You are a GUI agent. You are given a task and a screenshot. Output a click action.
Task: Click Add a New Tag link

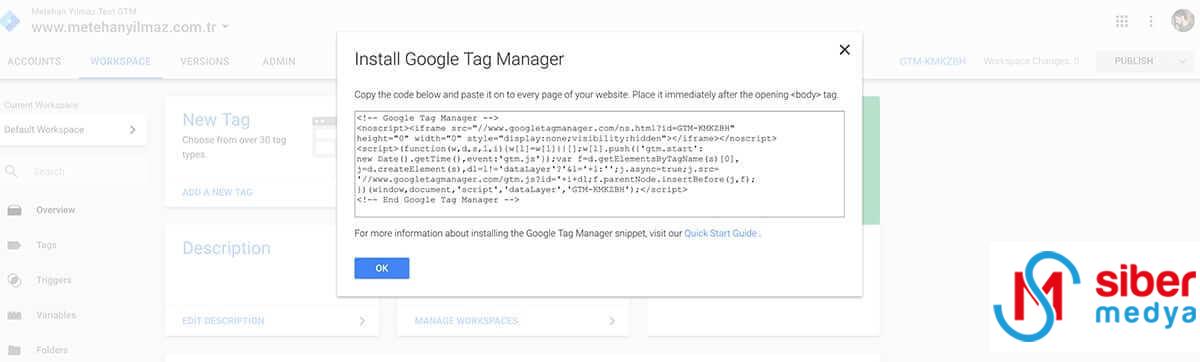[217, 191]
